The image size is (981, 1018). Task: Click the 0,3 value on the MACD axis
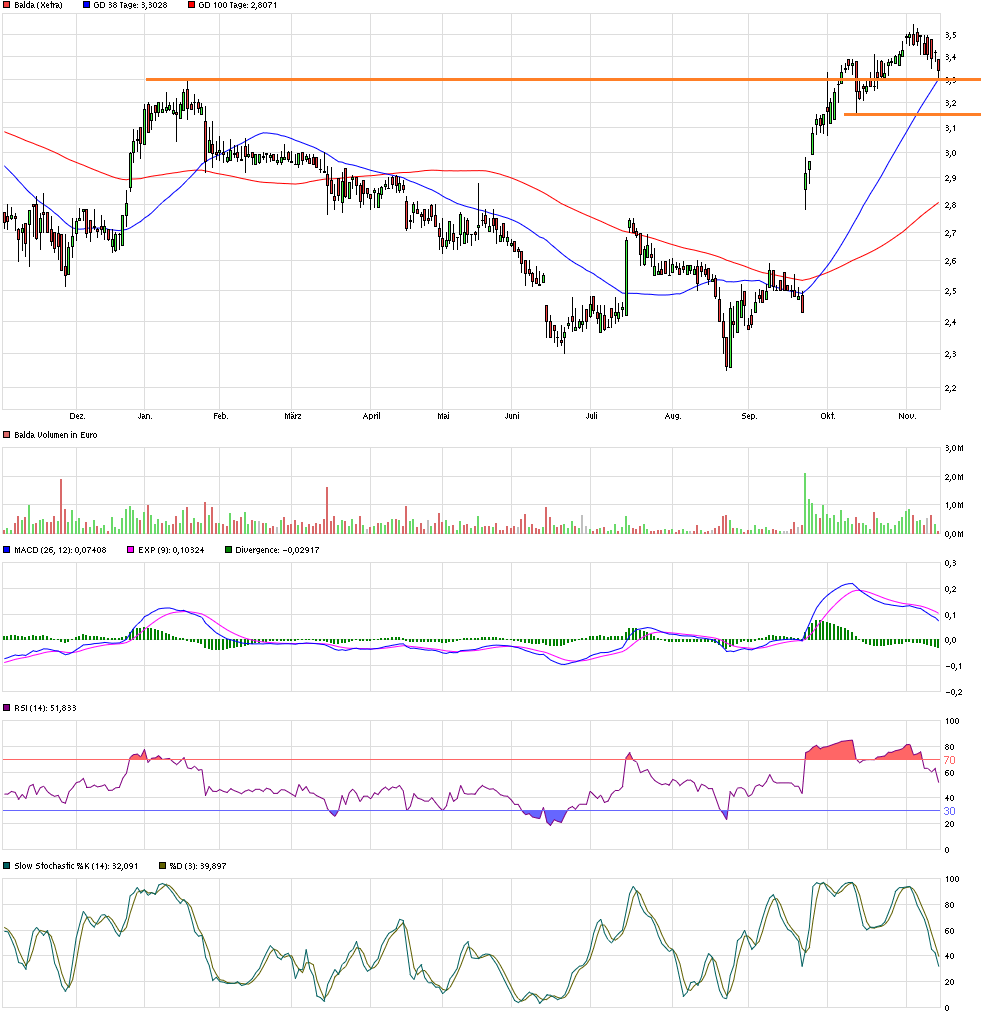[950, 563]
